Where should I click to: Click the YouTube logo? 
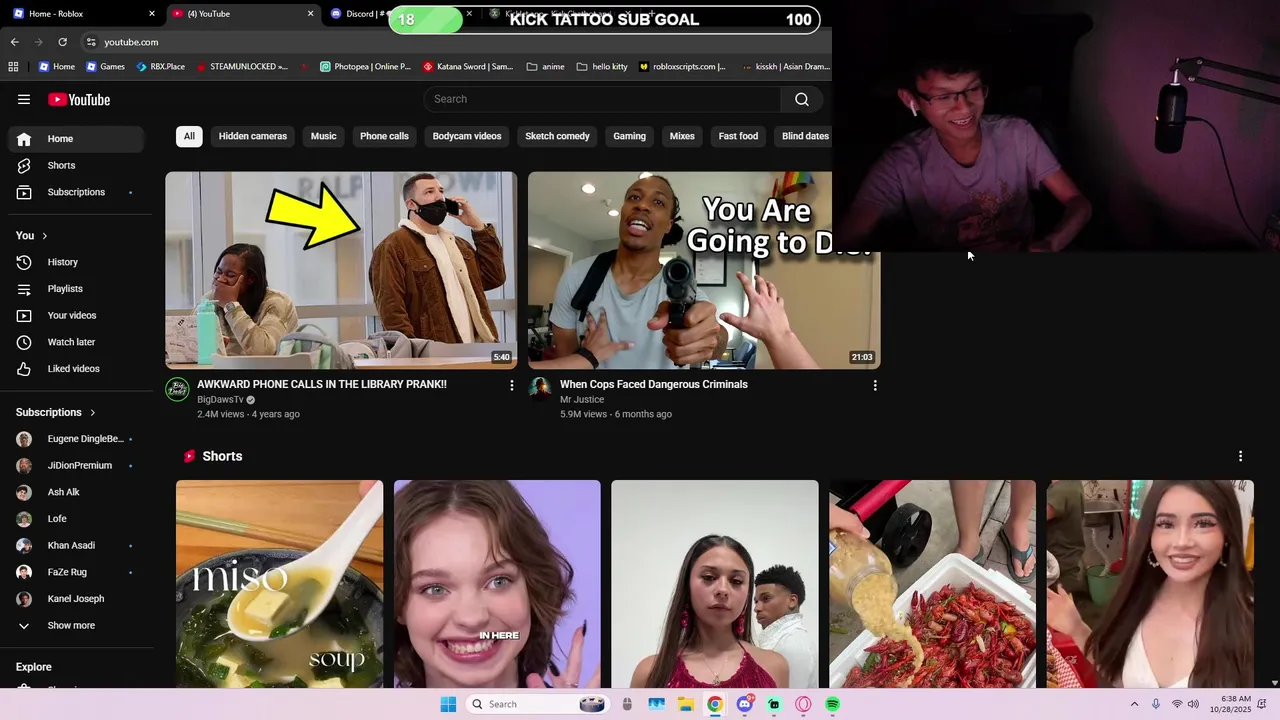(79, 99)
